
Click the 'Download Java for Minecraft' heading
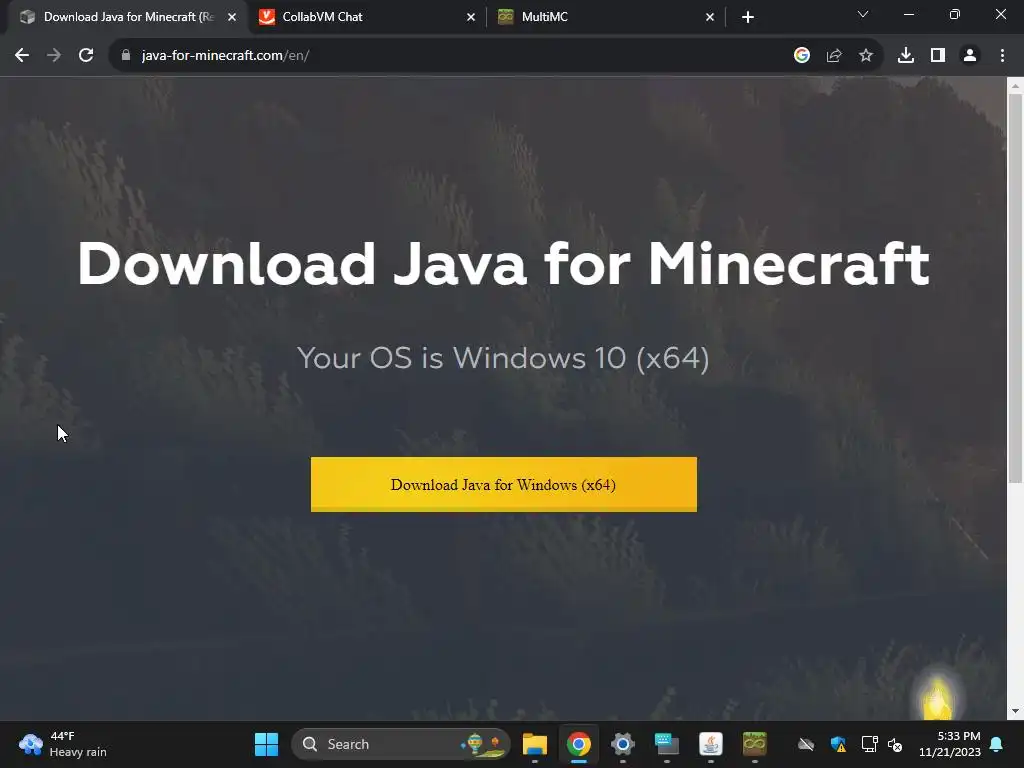504,264
